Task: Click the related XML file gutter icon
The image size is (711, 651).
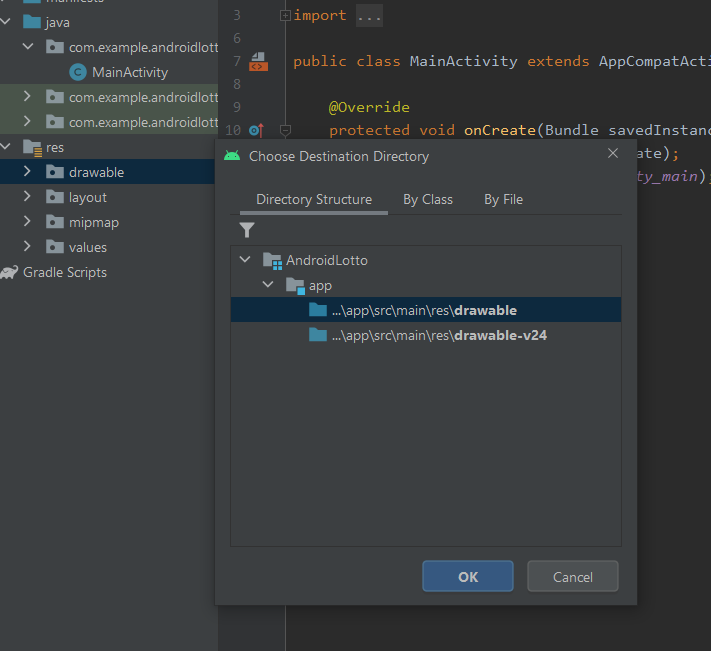Action: 258,62
